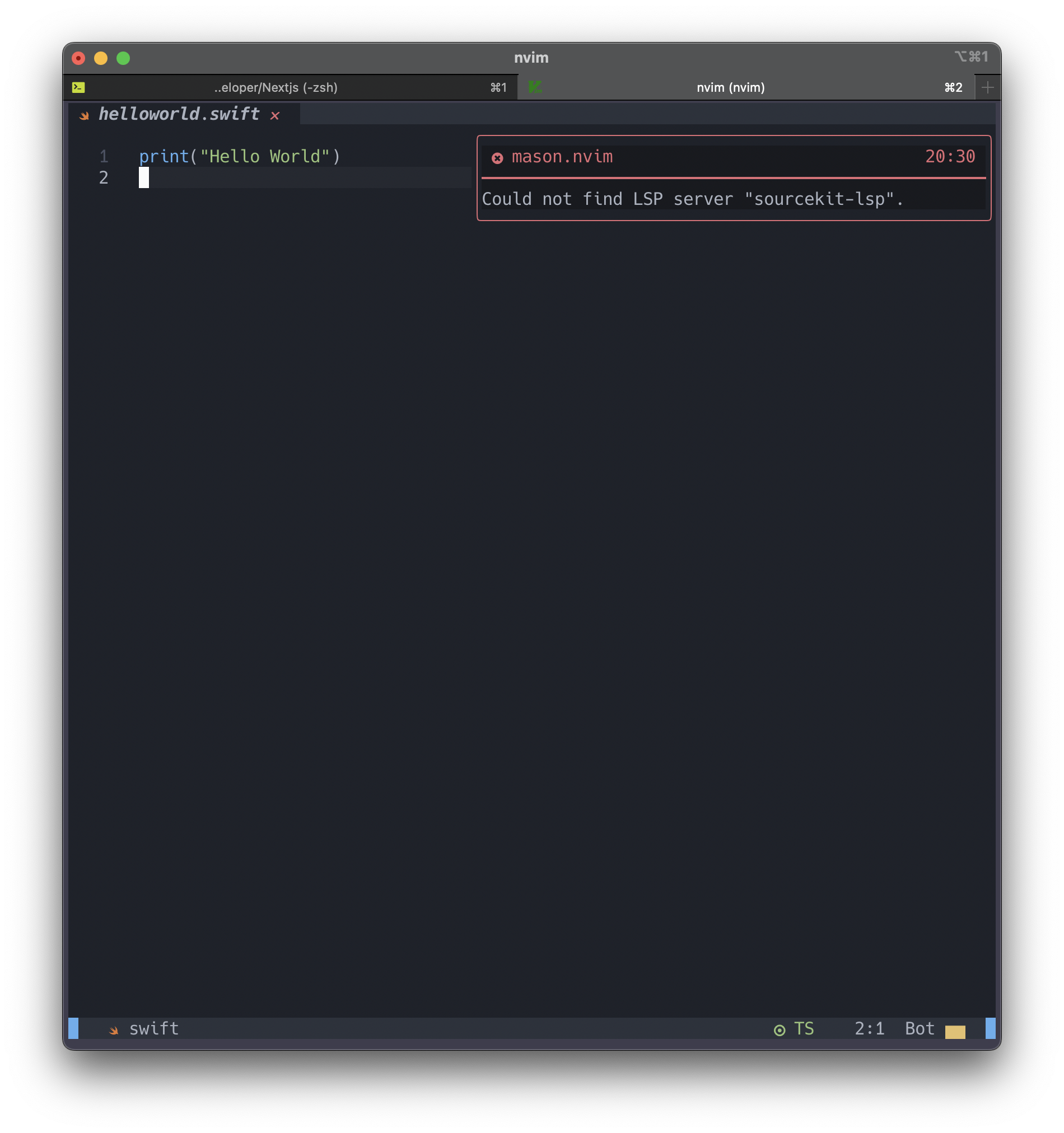Click the sourcekit-lsp error message text

(693, 199)
